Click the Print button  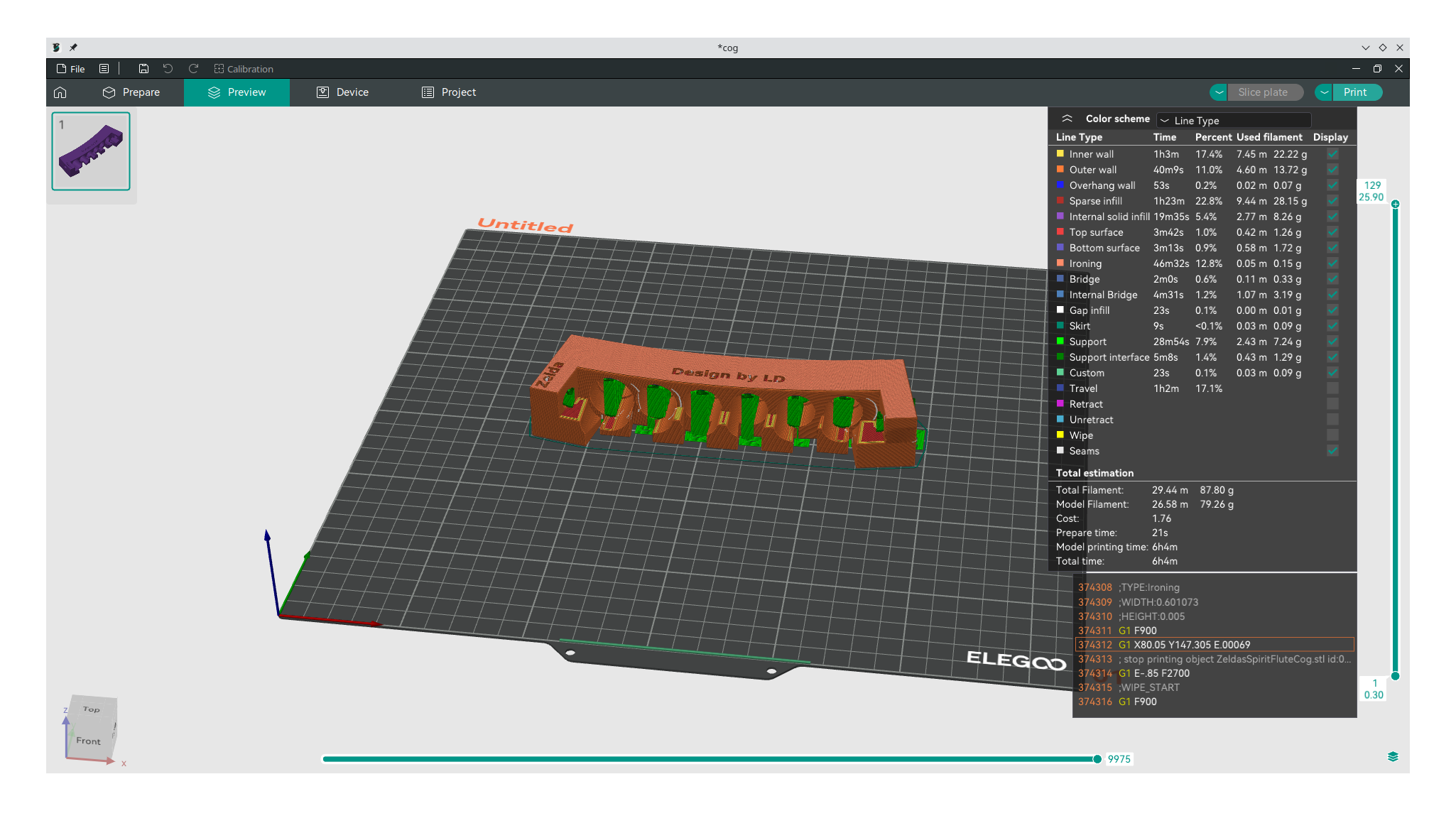(x=1357, y=92)
